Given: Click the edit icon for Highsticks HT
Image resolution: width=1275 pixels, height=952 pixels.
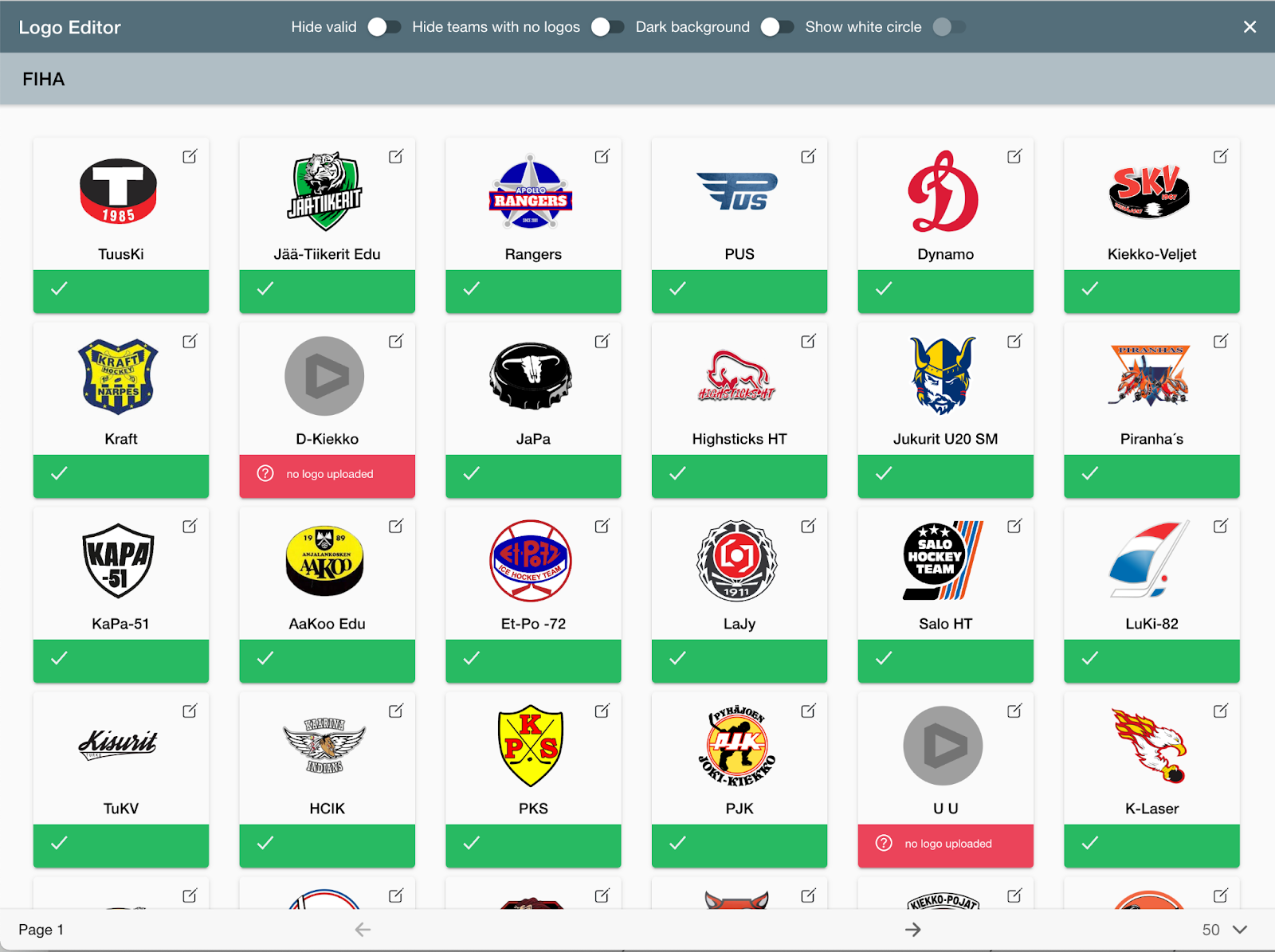Looking at the screenshot, I should tap(808, 341).
